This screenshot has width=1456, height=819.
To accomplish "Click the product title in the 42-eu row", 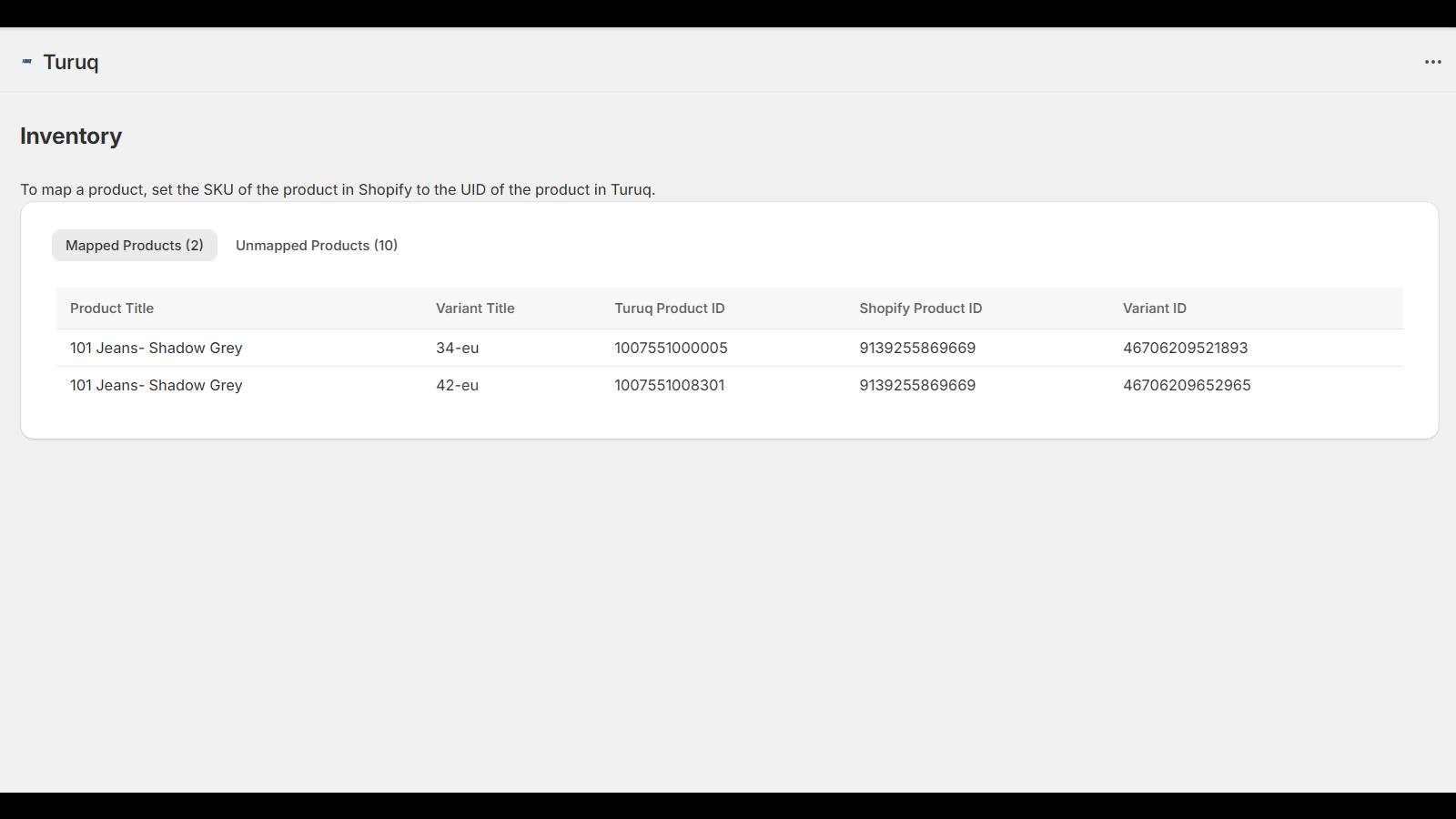I will click(157, 386).
